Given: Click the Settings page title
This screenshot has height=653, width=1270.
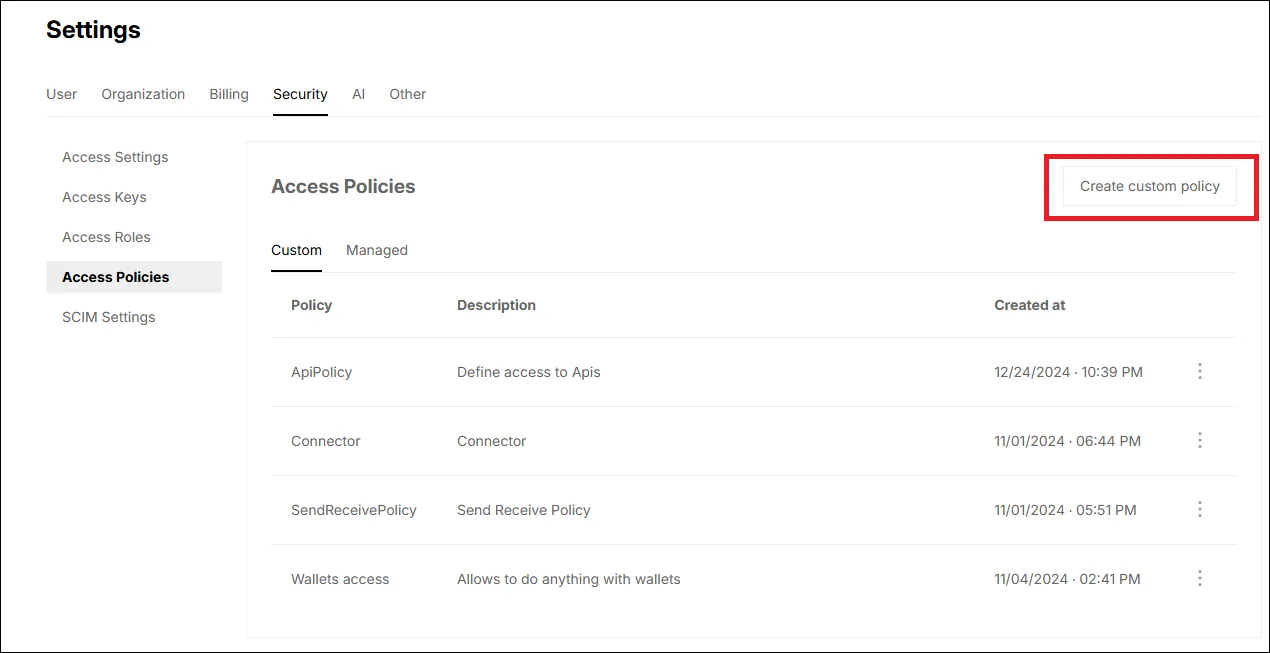Looking at the screenshot, I should (x=93, y=30).
